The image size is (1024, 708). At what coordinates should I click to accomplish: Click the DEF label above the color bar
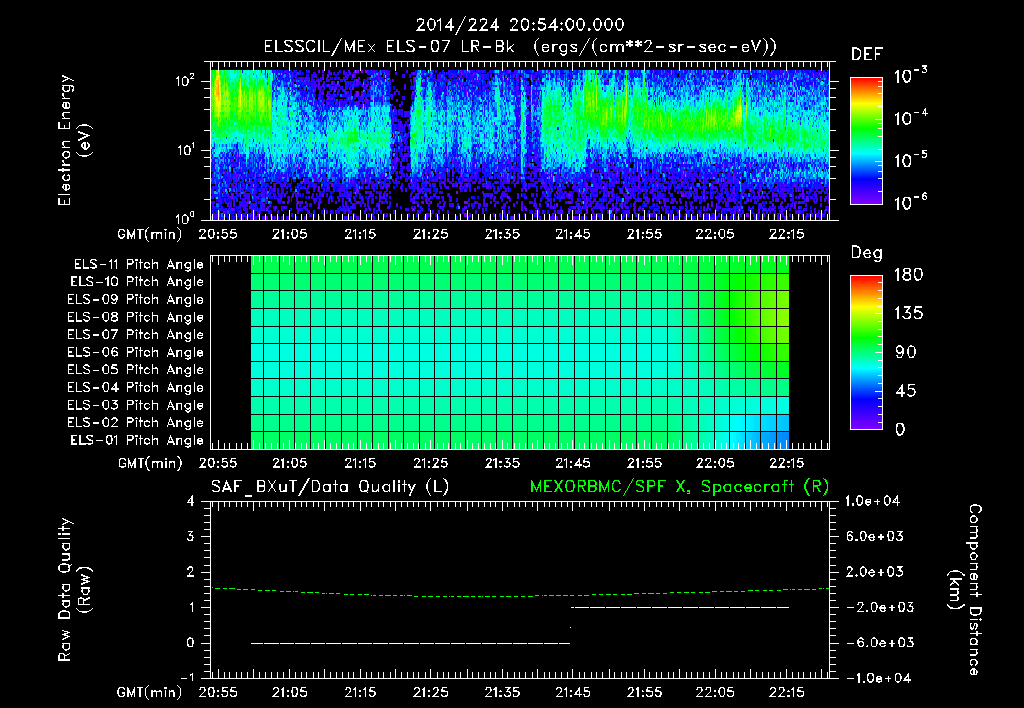click(867, 55)
